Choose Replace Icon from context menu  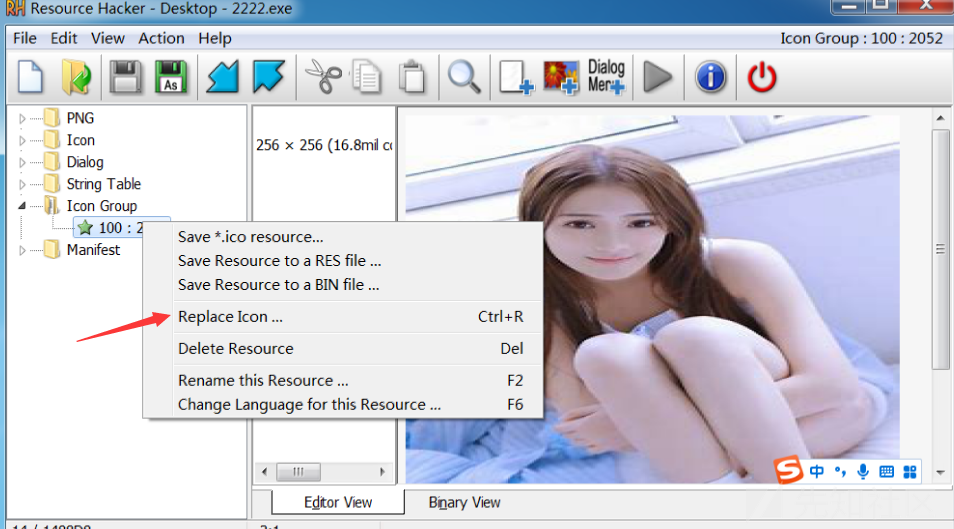[230, 317]
